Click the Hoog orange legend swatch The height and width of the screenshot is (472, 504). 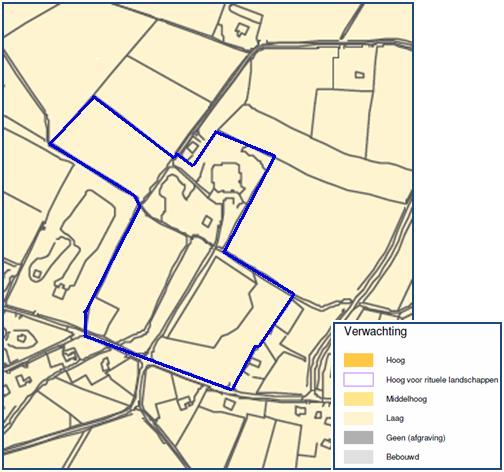358,360
